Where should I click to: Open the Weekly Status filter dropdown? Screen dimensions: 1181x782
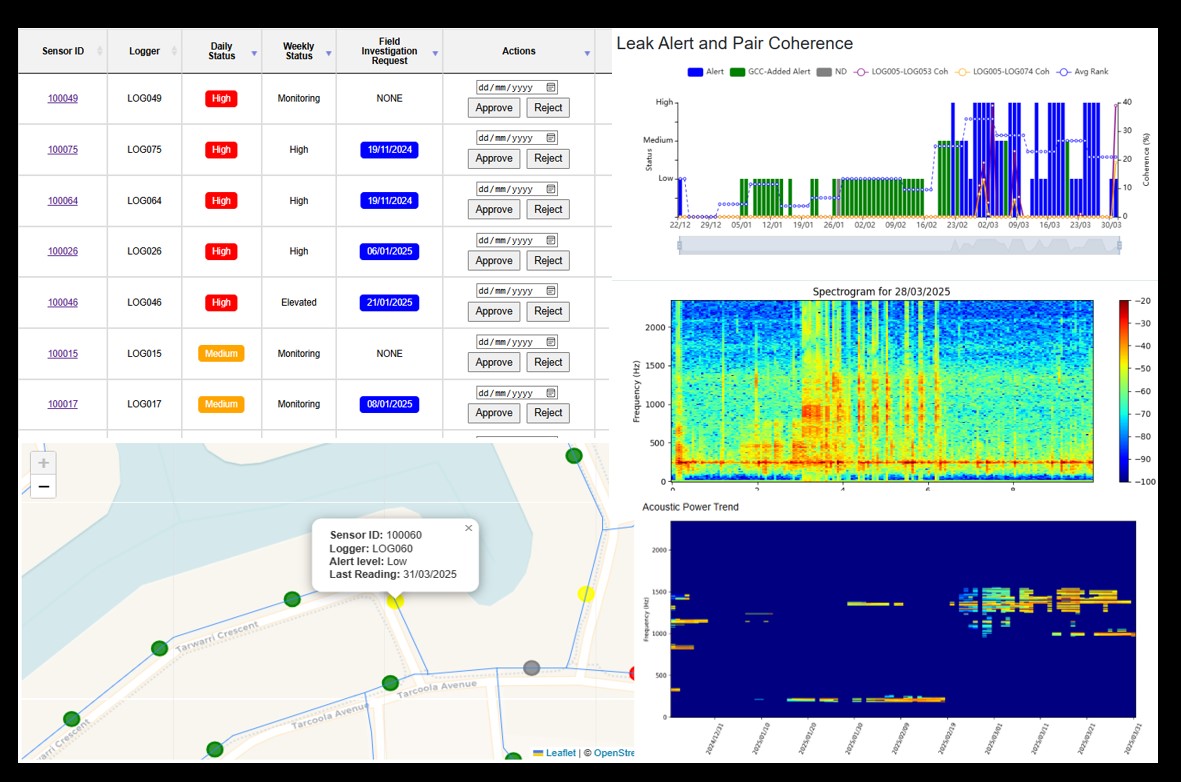pyautogui.click(x=328, y=52)
